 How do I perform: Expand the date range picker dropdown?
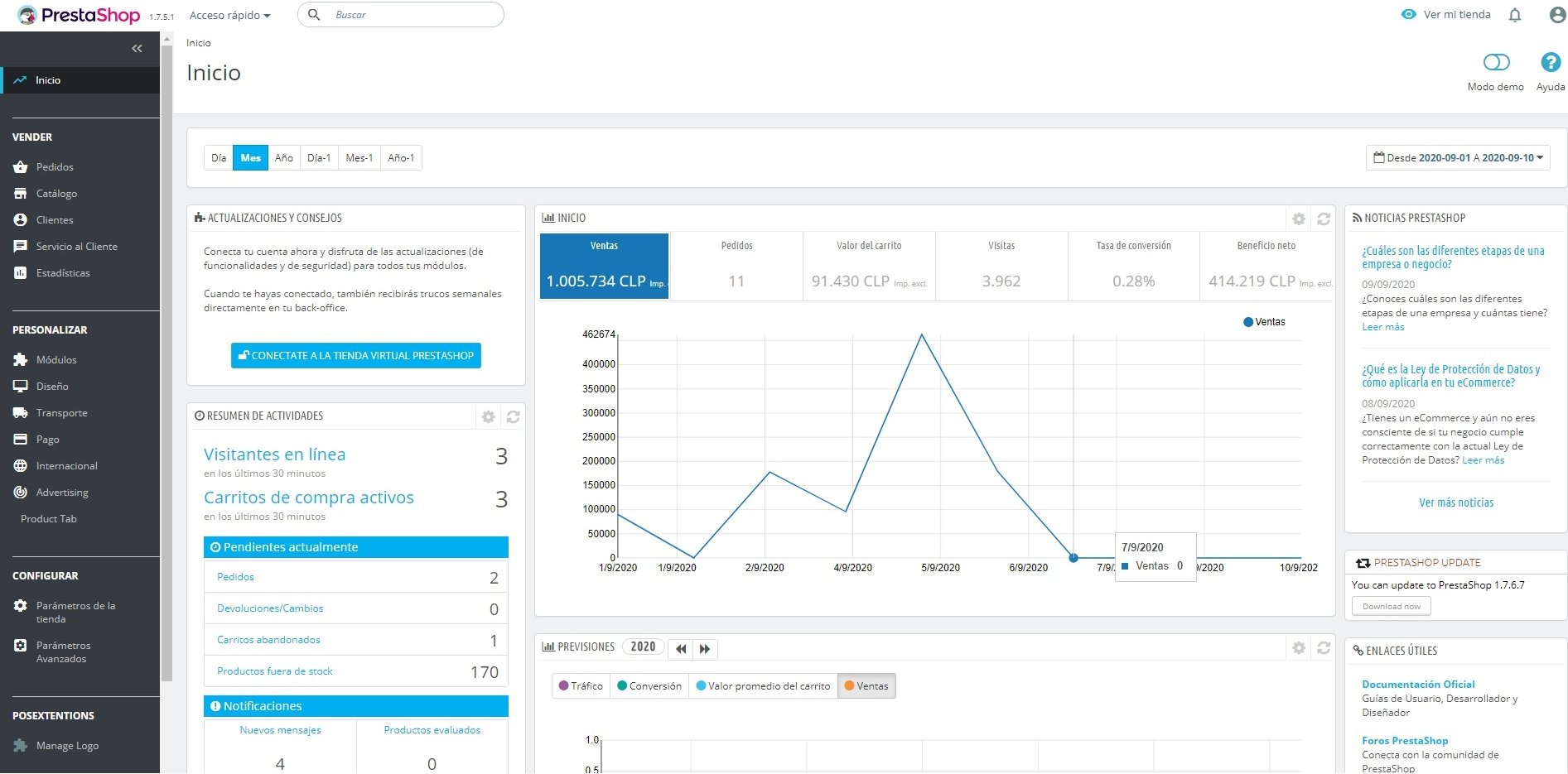coord(1457,158)
